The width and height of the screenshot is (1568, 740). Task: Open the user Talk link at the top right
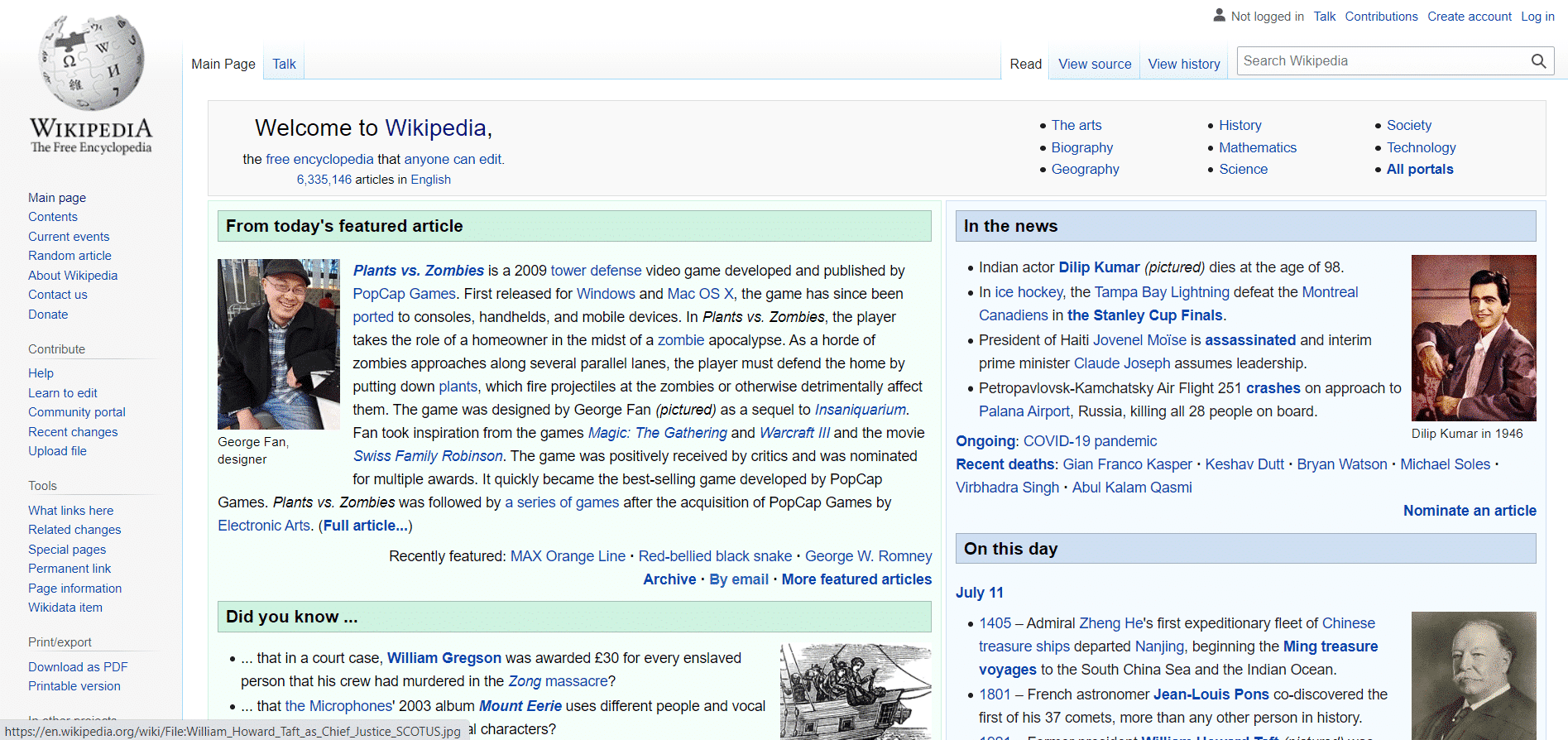click(1324, 17)
